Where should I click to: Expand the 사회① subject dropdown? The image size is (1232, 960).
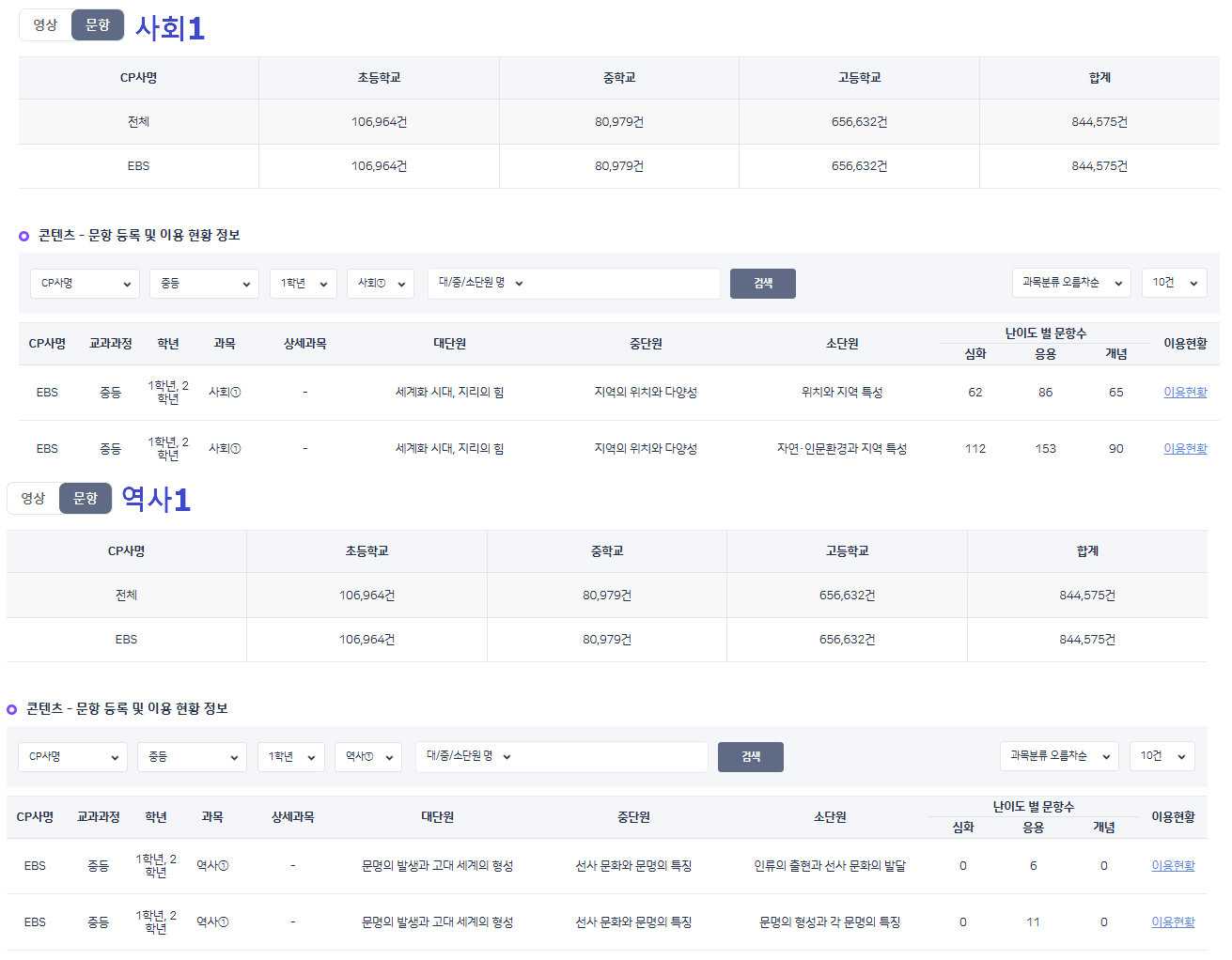tap(381, 284)
